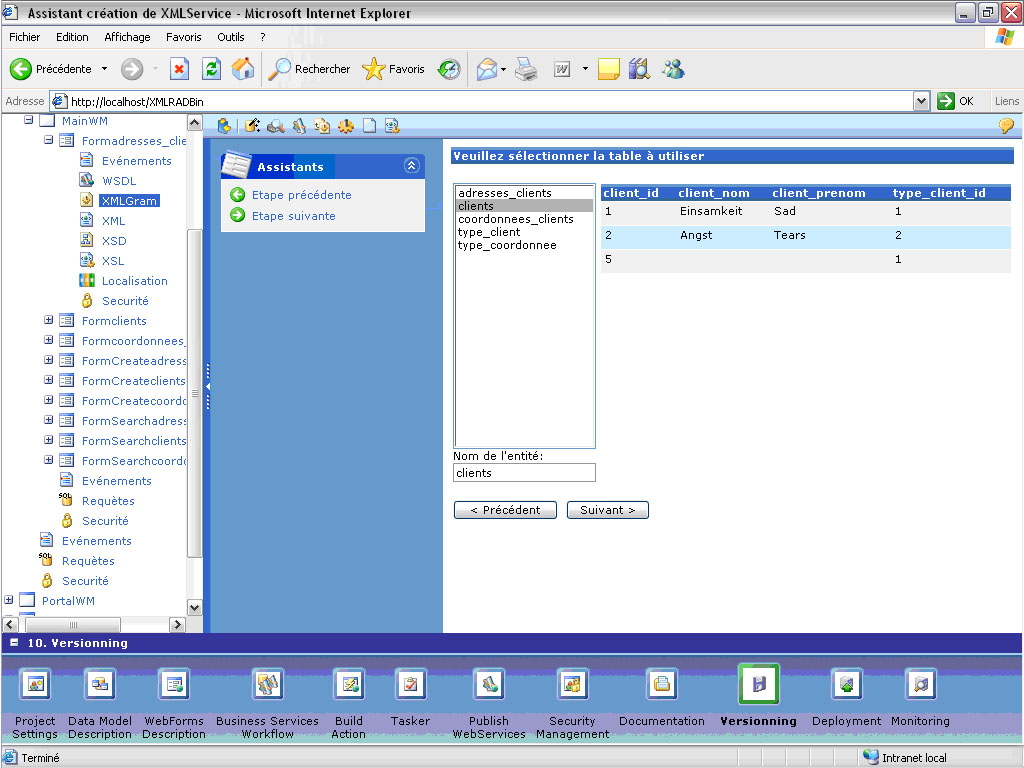Screen dimensions: 1024x768
Task: Click the IE Refresh toolbar icon
Action: (211, 69)
